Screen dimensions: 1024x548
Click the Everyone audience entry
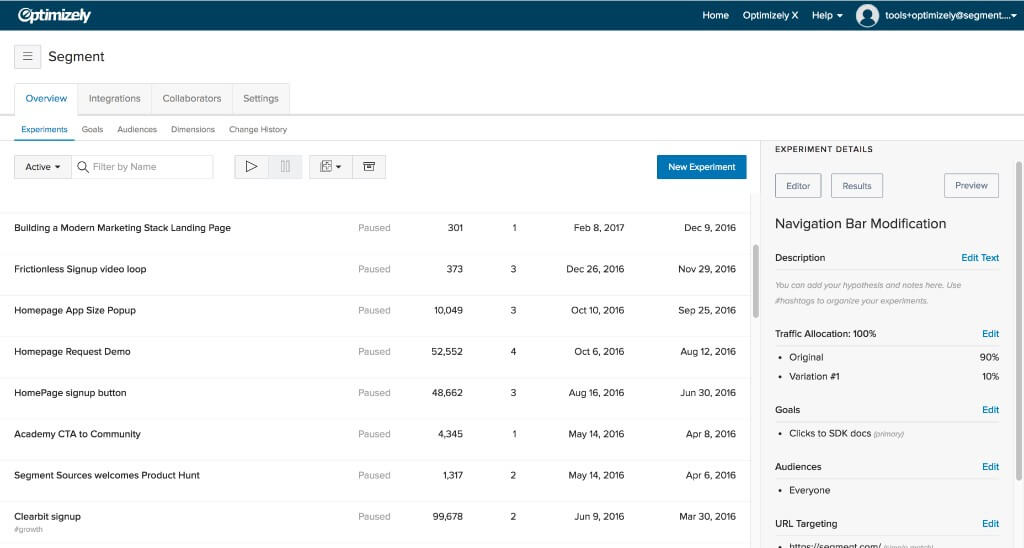click(x=809, y=491)
